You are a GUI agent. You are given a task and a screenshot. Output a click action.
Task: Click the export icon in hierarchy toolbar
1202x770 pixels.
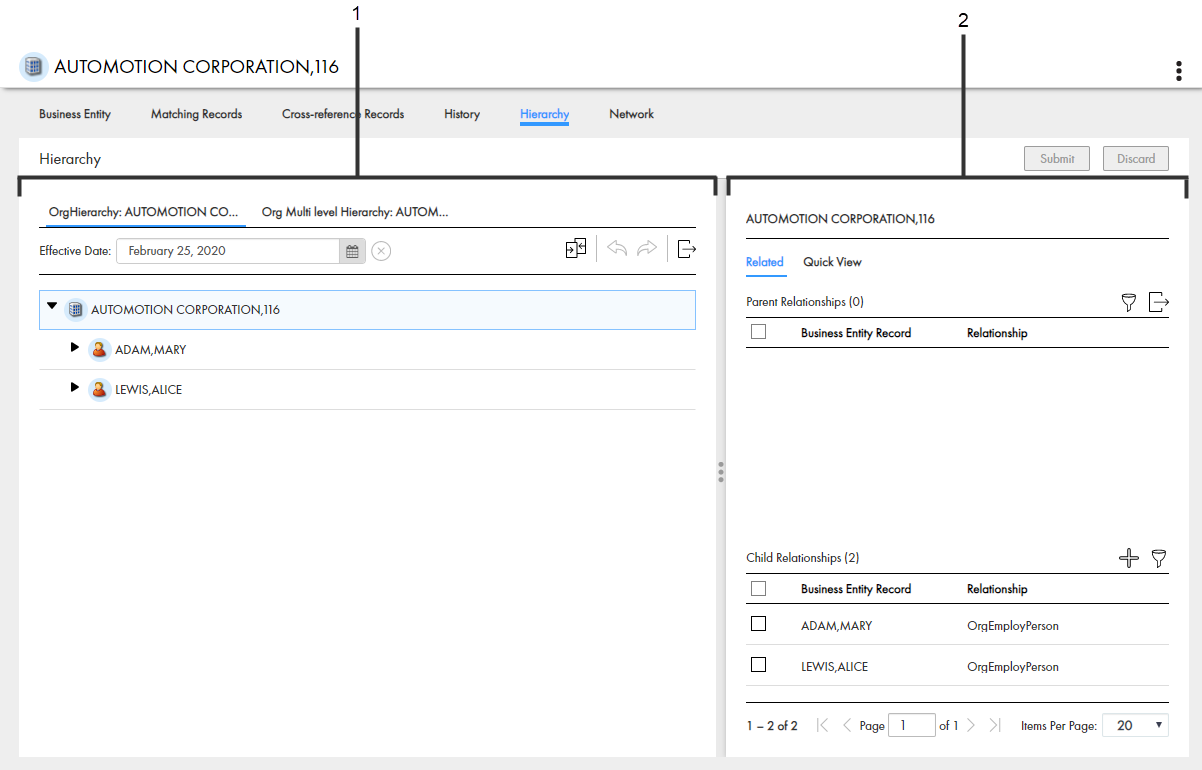pos(686,249)
